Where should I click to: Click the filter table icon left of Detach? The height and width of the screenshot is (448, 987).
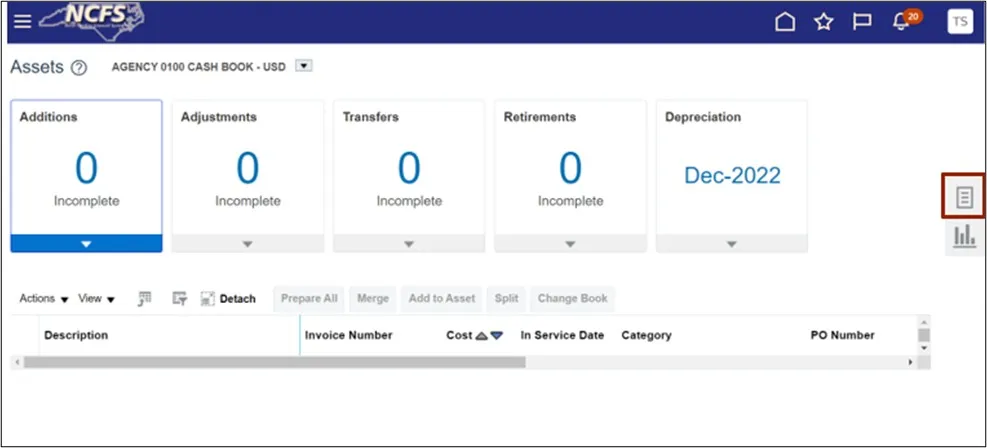[180, 299]
